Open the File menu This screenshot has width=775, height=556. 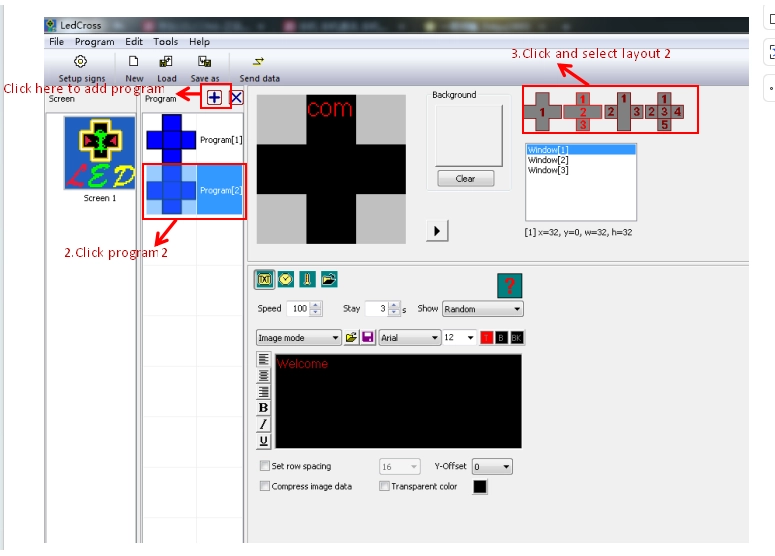click(56, 42)
